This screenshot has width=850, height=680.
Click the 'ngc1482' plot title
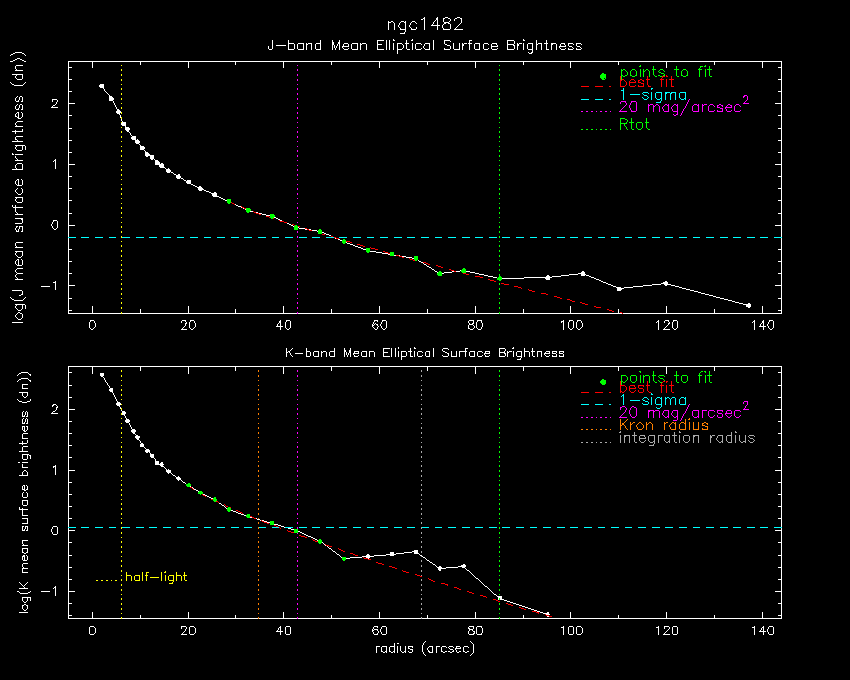coord(424,23)
